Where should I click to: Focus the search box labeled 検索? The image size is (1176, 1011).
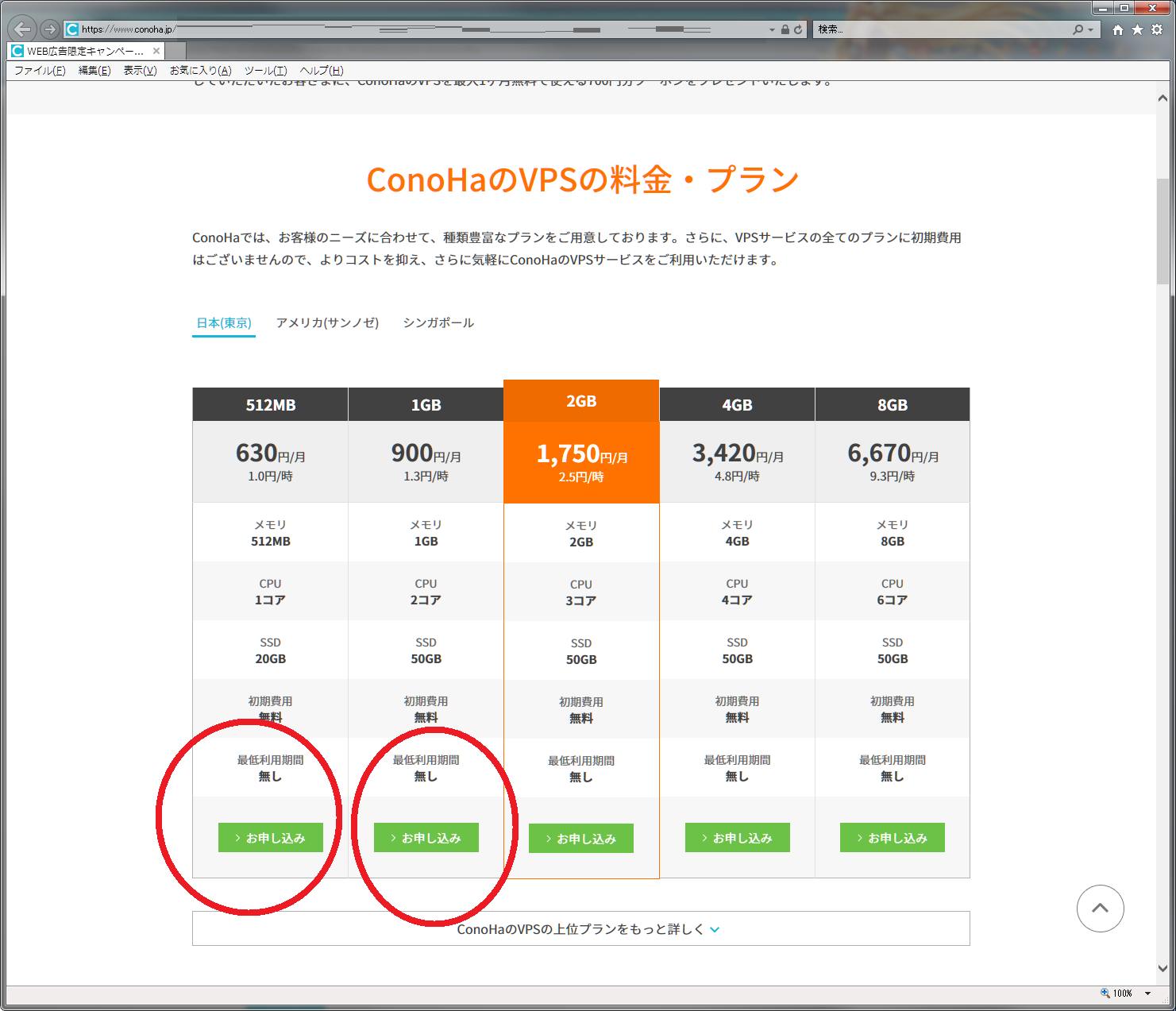[941, 29]
